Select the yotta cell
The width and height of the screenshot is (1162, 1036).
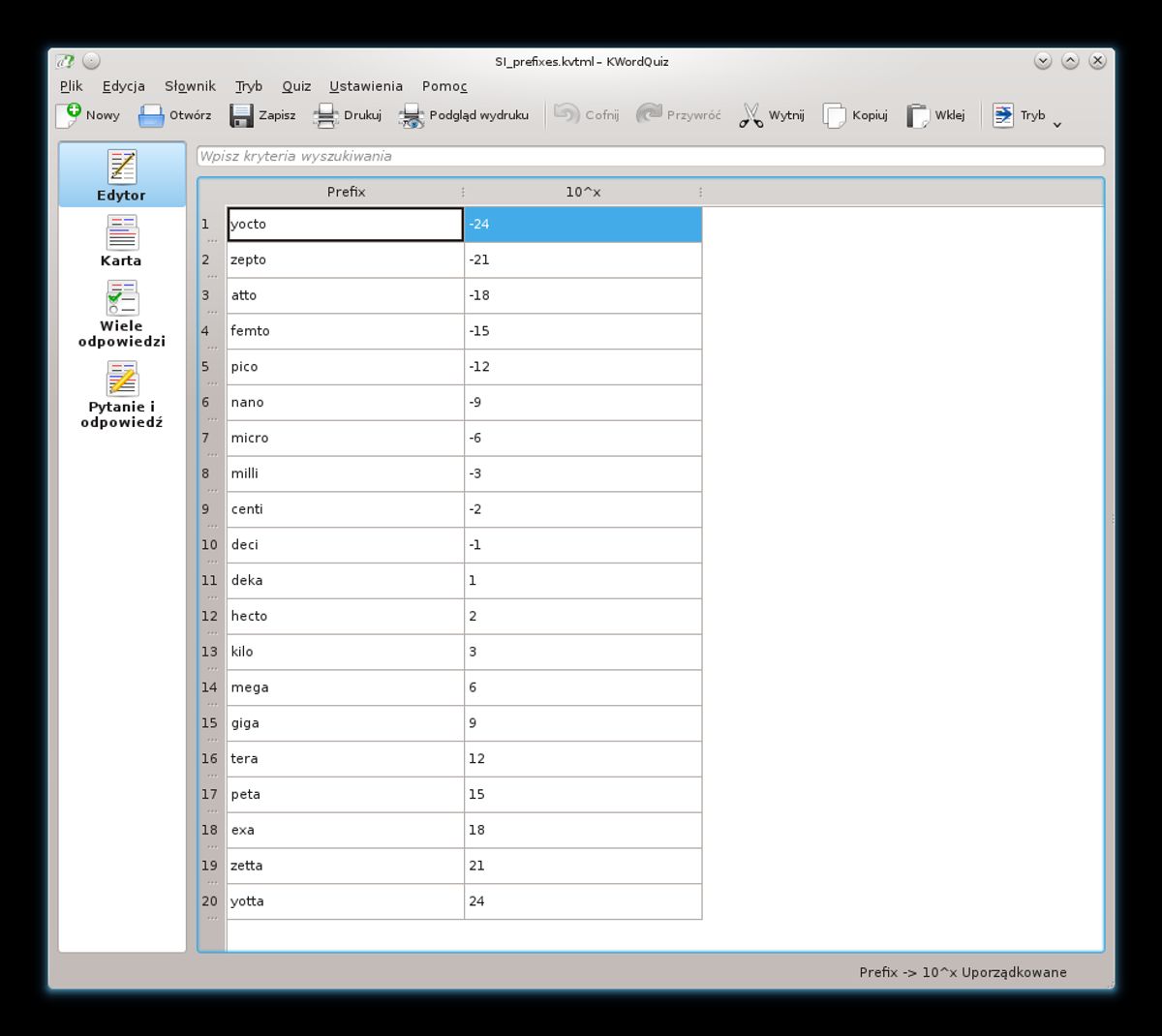click(346, 901)
